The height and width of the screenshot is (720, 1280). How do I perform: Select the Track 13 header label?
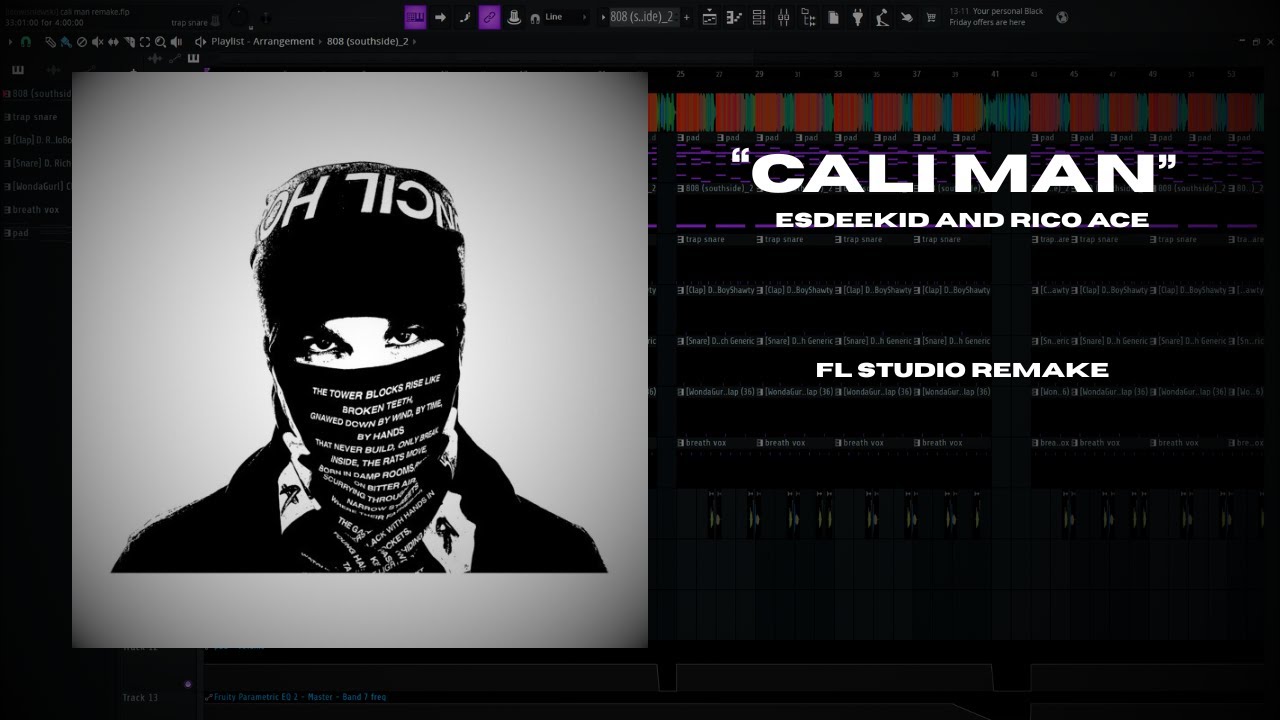(140, 697)
